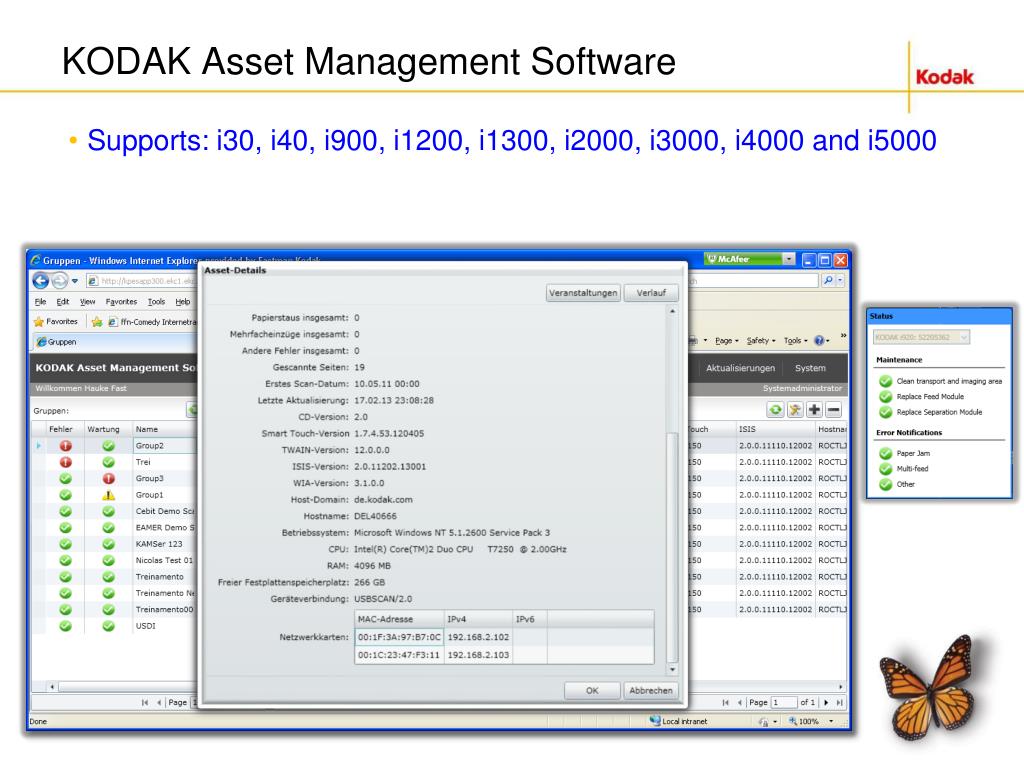The width and height of the screenshot is (1024, 768).
Task: Click the Other error status check icon
Action: coord(886,484)
